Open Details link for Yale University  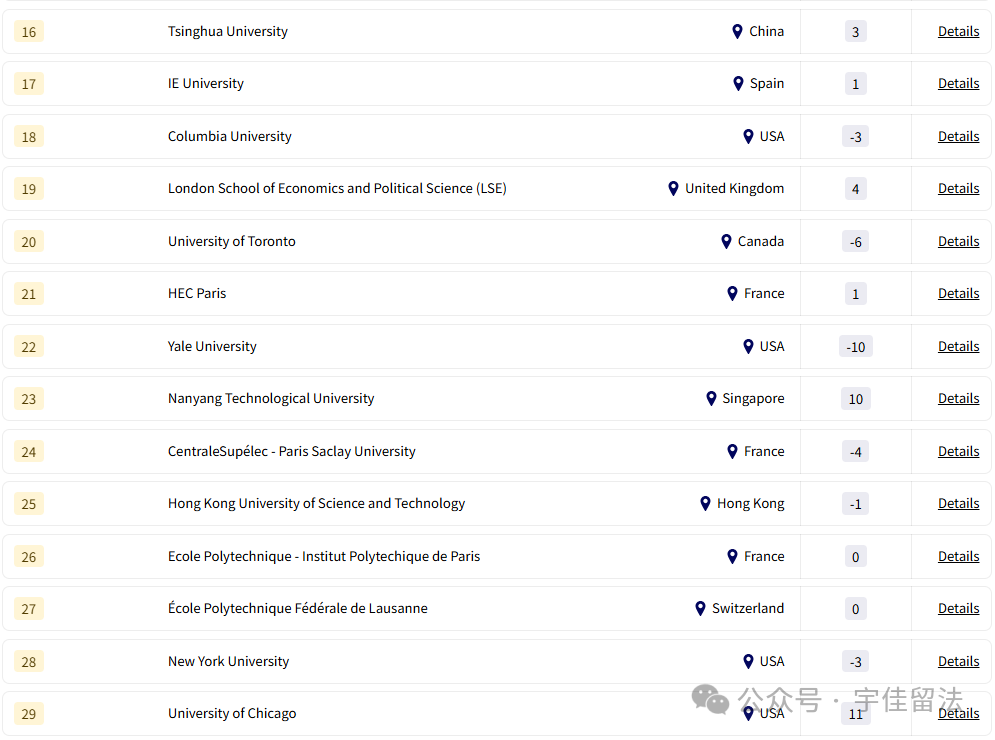click(x=958, y=347)
